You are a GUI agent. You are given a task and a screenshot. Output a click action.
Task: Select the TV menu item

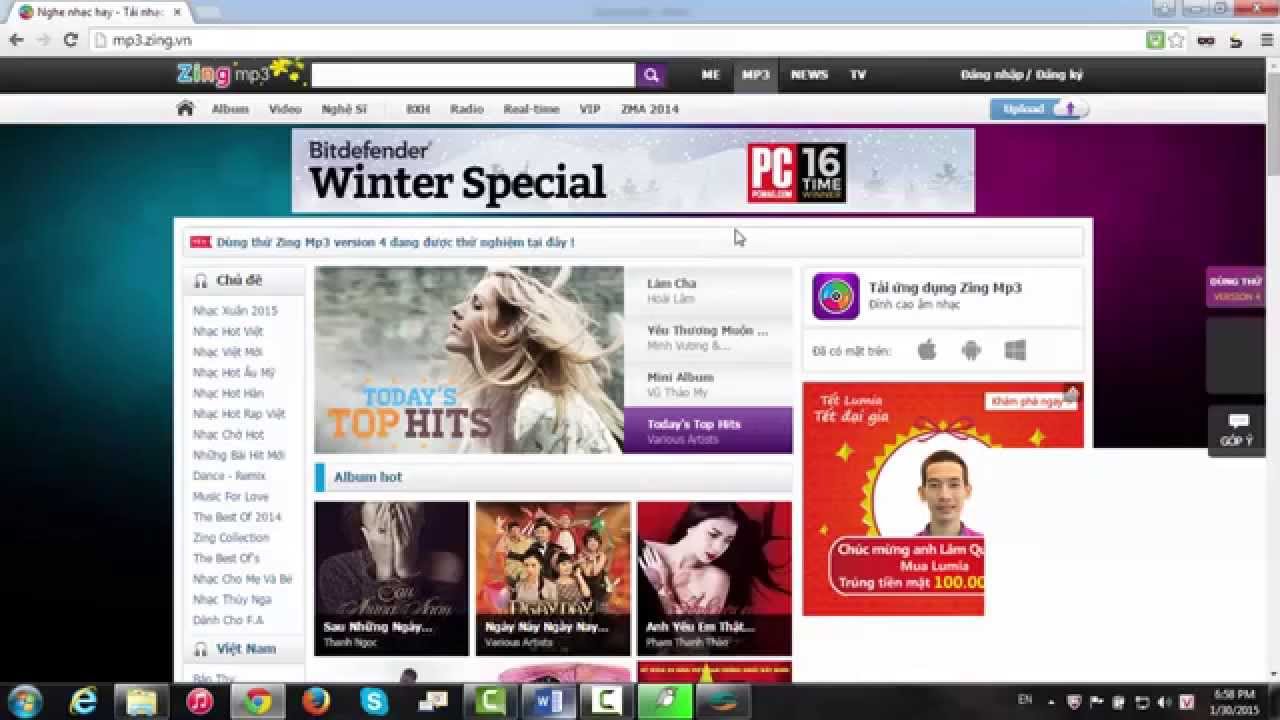coord(858,75)
